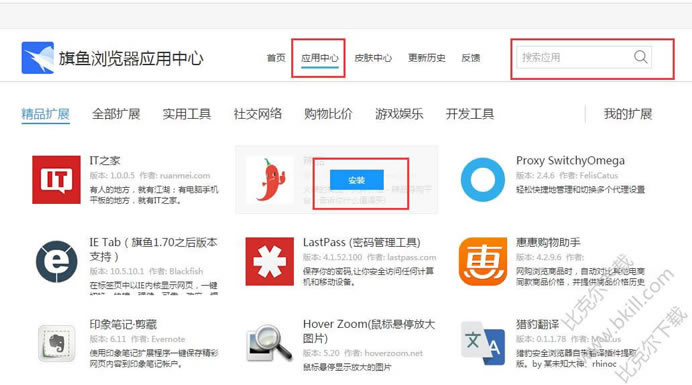Click the search magnifier icon
Screen dimensions: 692x385
(x=640, y=57)
